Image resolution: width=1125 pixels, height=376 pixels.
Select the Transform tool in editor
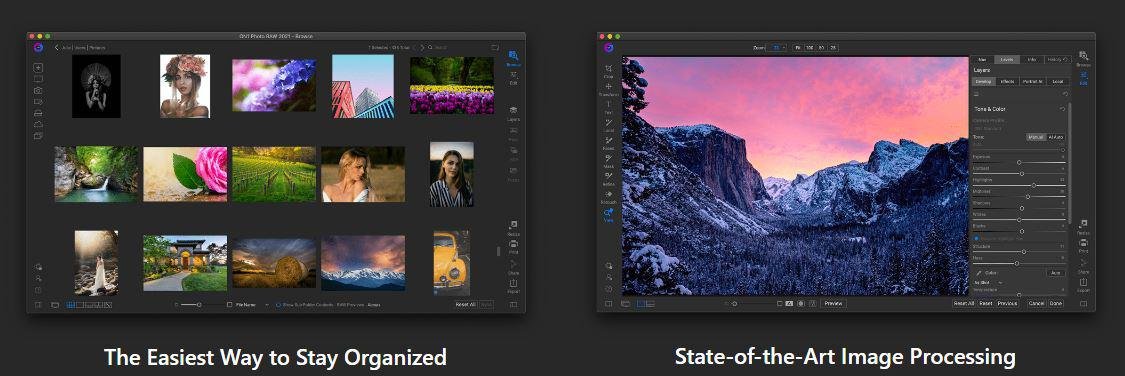(608, 89)
